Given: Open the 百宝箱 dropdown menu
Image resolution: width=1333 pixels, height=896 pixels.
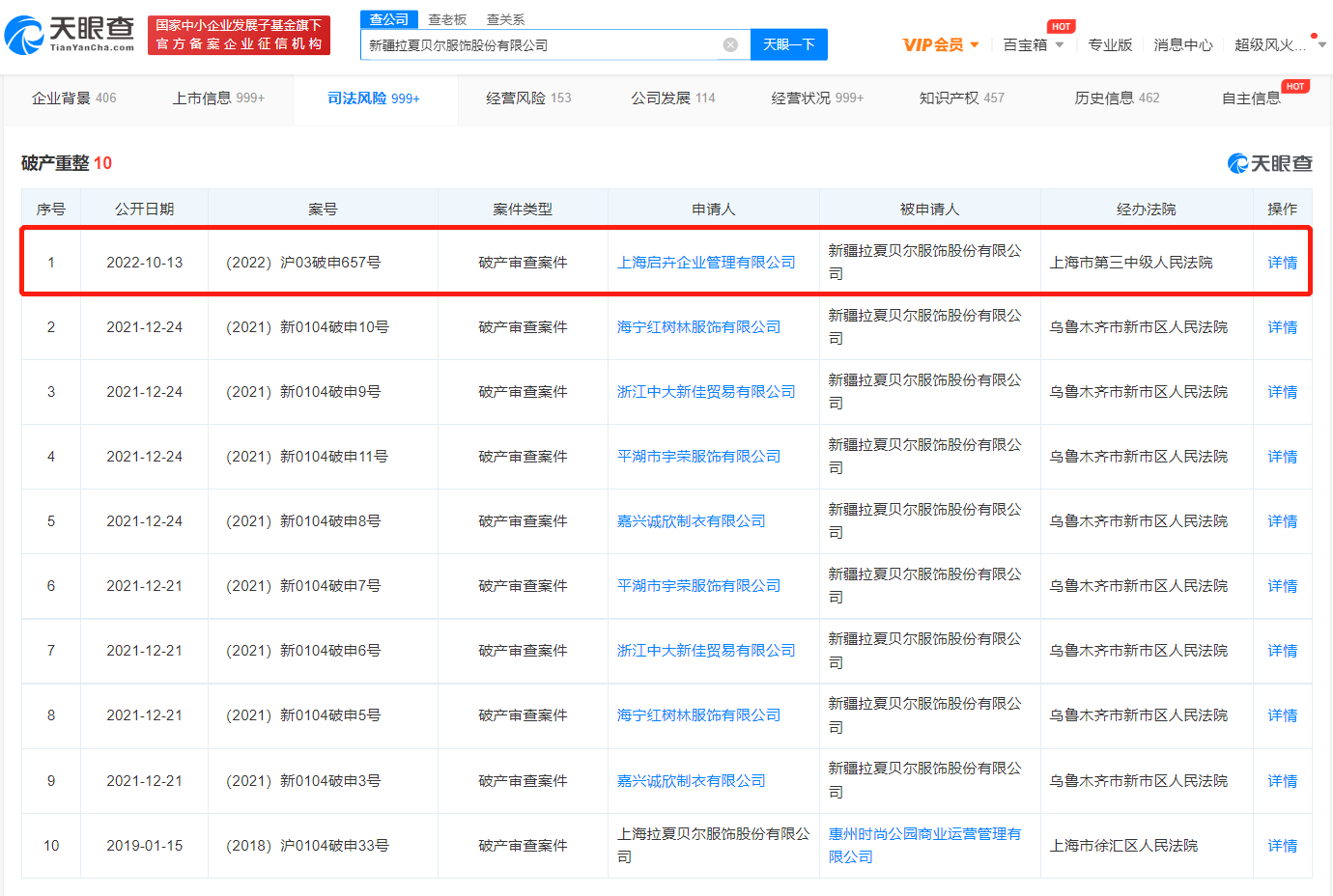Looking at the screenshot, I should click(1033, 44).
